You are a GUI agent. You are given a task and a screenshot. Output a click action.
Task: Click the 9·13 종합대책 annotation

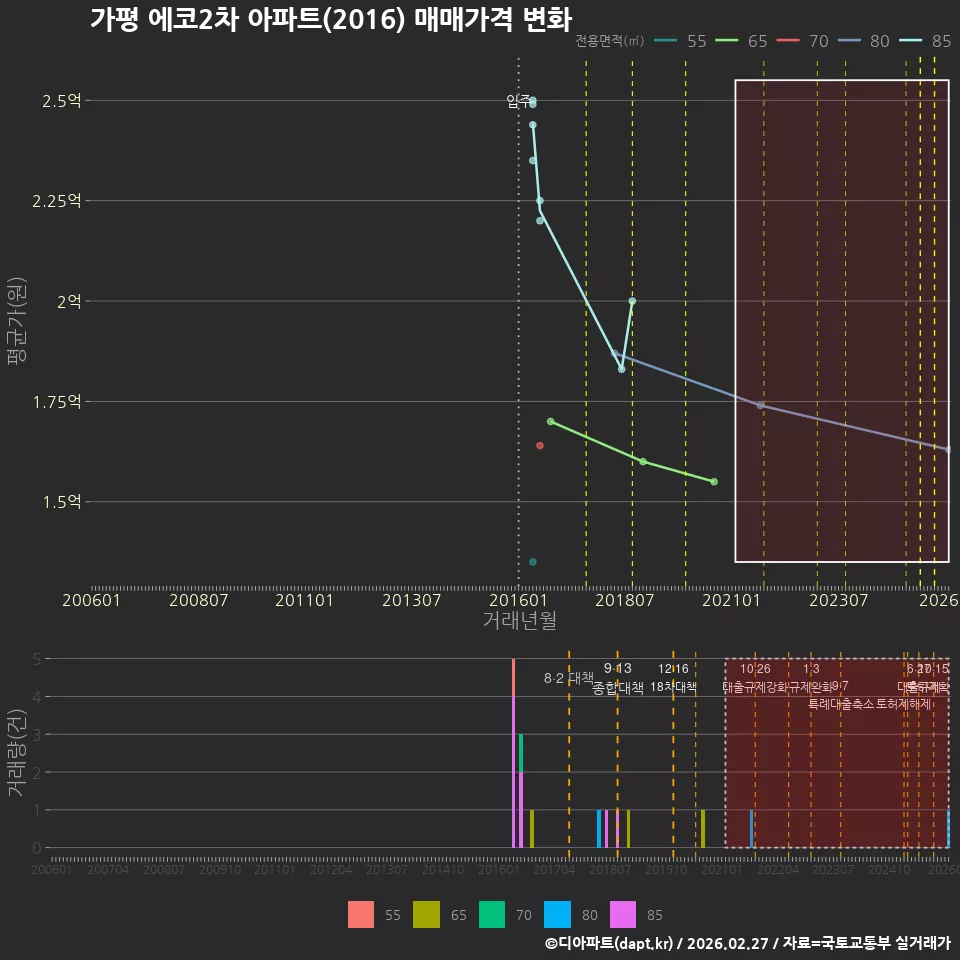(618, 678)
